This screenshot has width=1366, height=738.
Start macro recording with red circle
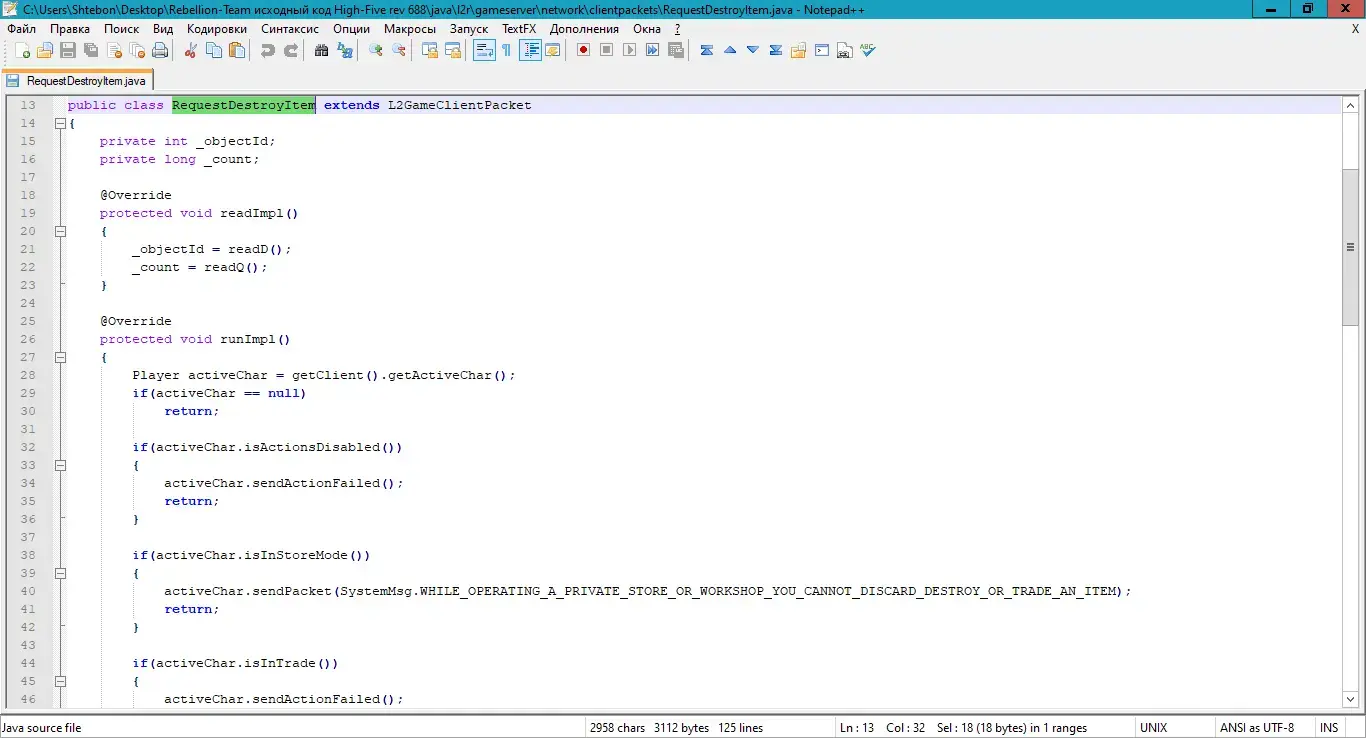point(583,50)
